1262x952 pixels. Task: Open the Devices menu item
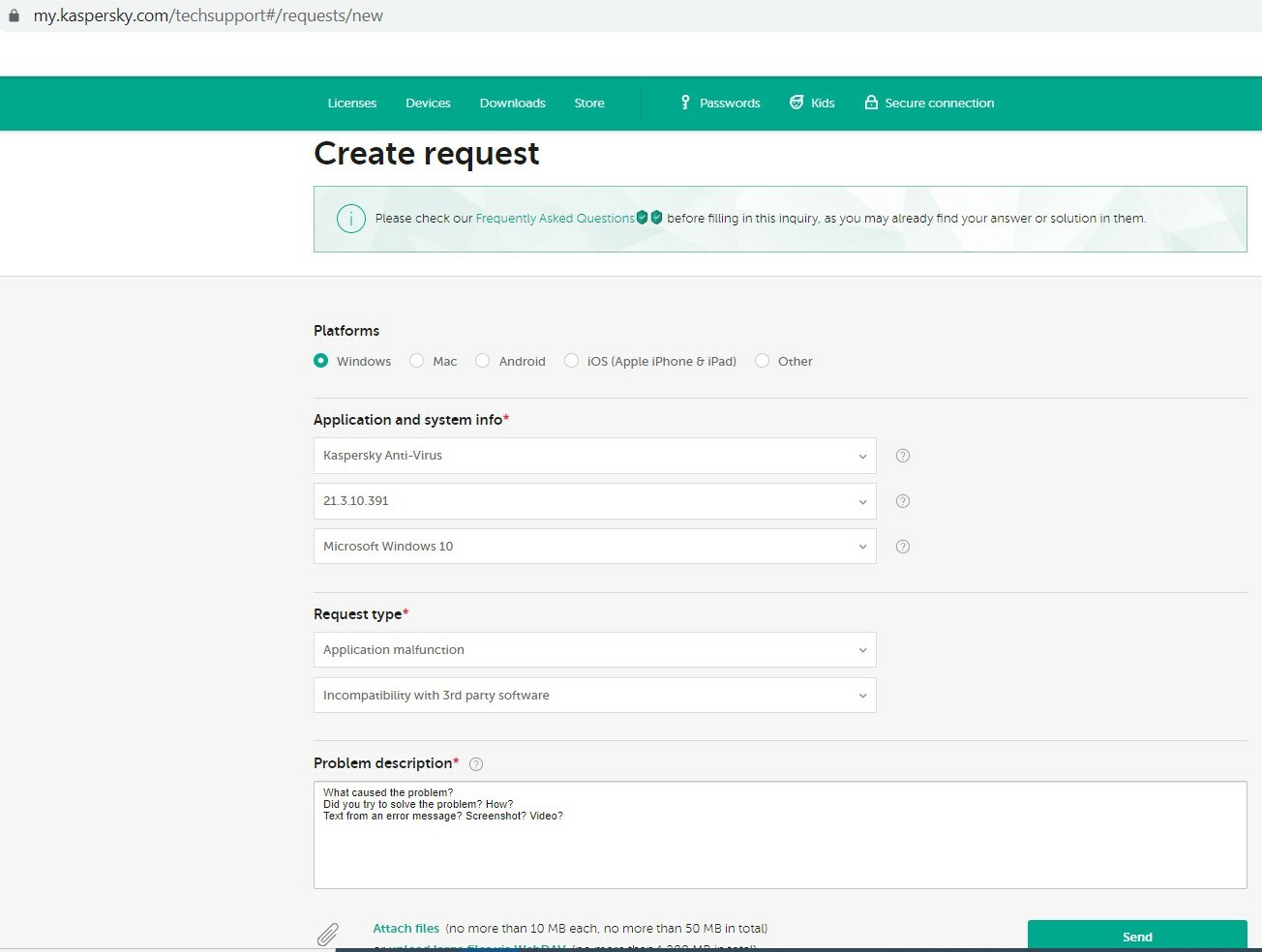coord(428,104)
